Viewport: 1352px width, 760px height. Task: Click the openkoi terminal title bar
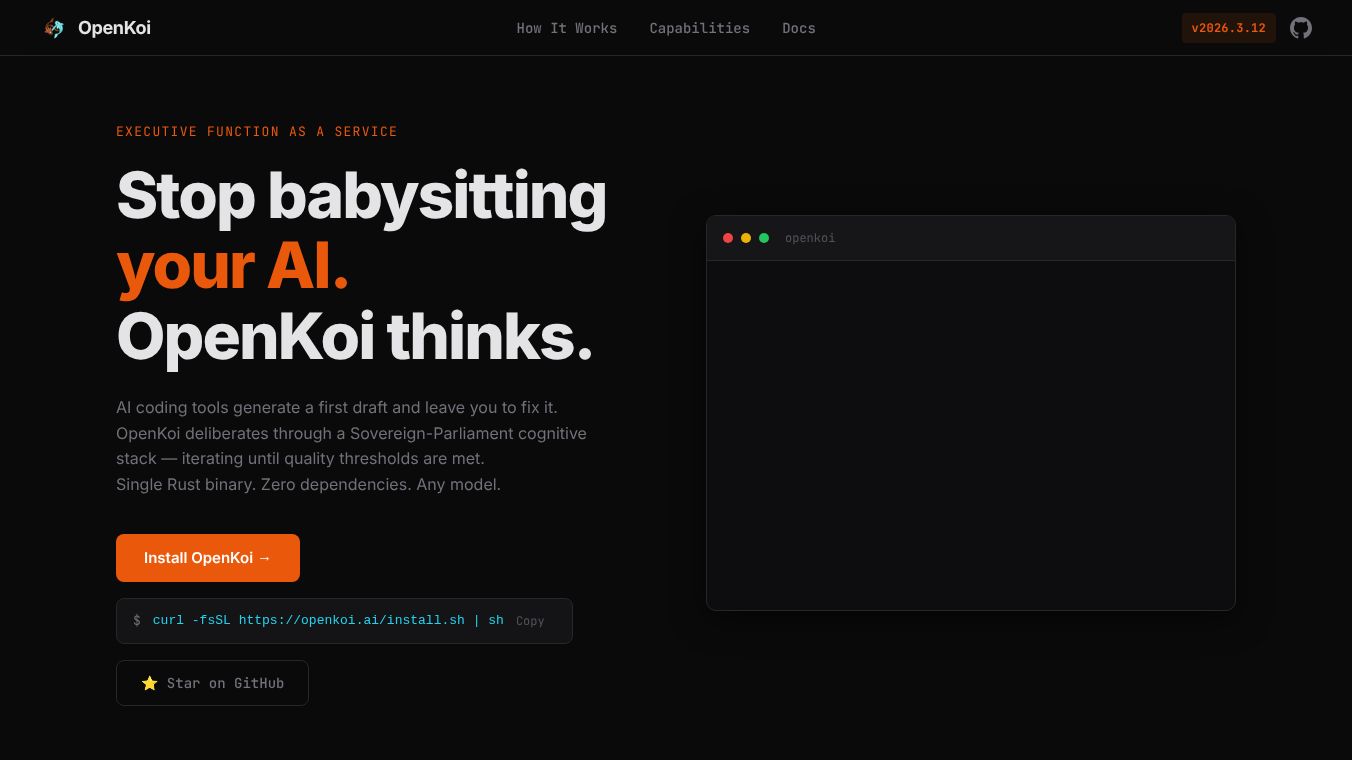click(x=810, y=238)
